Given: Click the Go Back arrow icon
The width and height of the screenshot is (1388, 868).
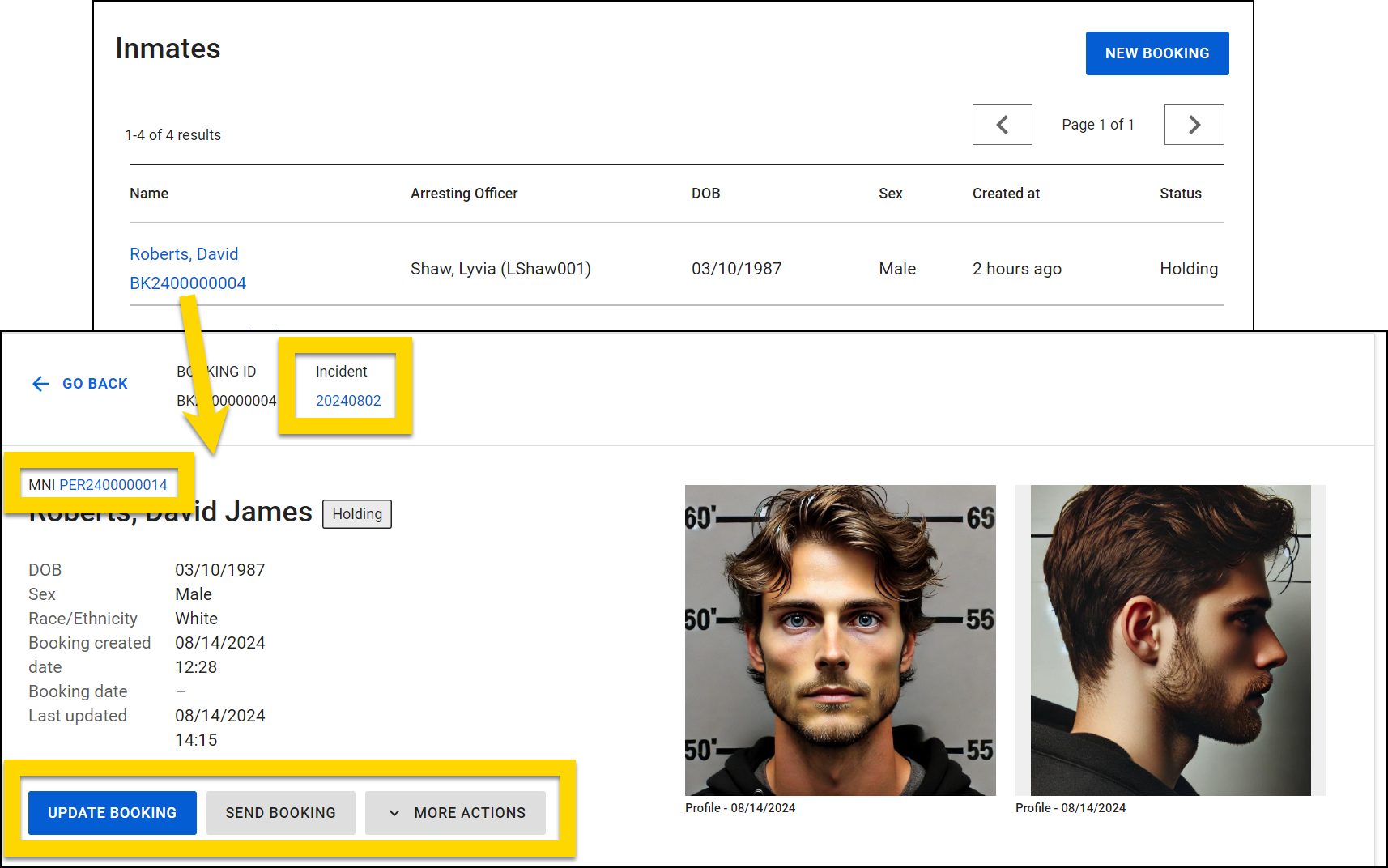Looking at the screenshot, I should (x=40, y=384).
